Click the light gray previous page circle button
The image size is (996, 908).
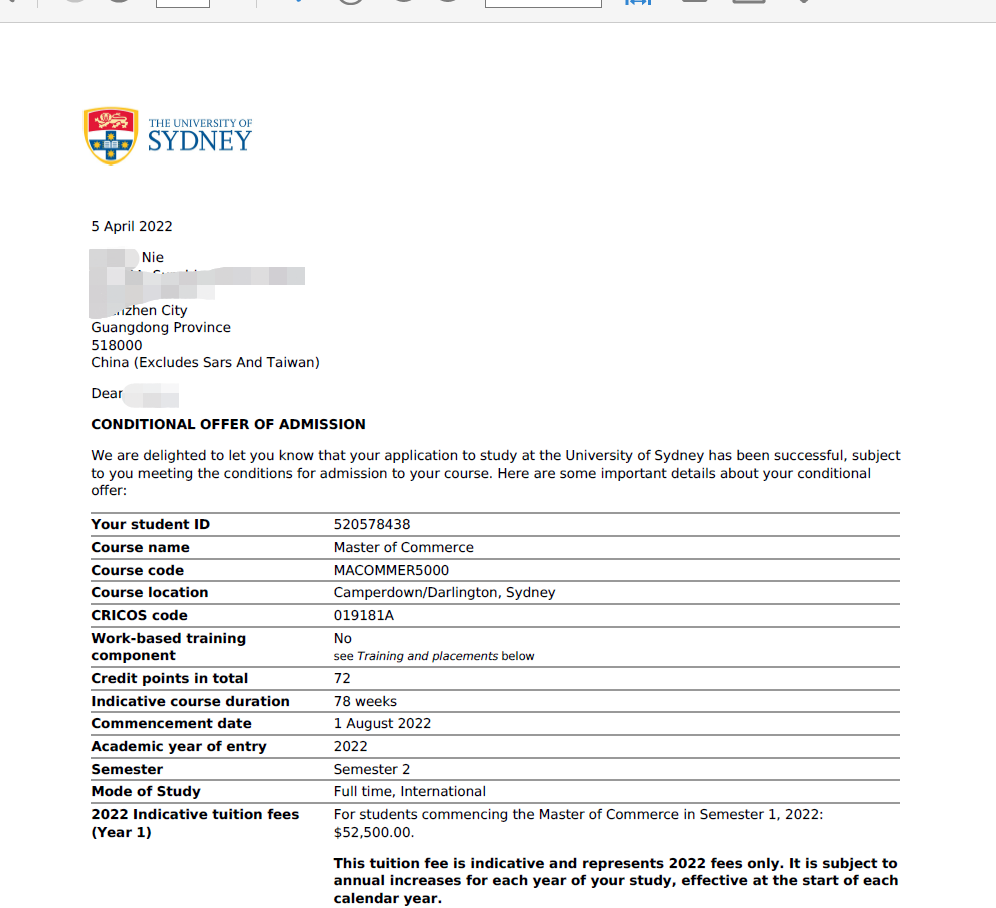pos(75,3)
